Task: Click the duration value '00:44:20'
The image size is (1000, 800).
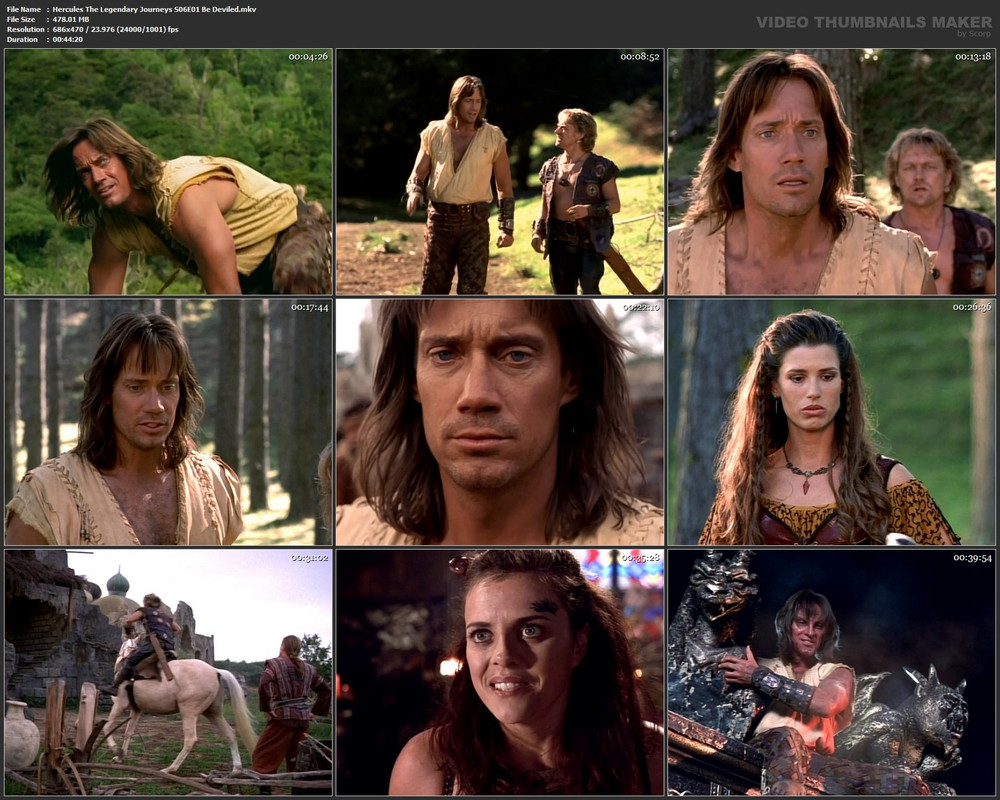Action: point(68,40)
